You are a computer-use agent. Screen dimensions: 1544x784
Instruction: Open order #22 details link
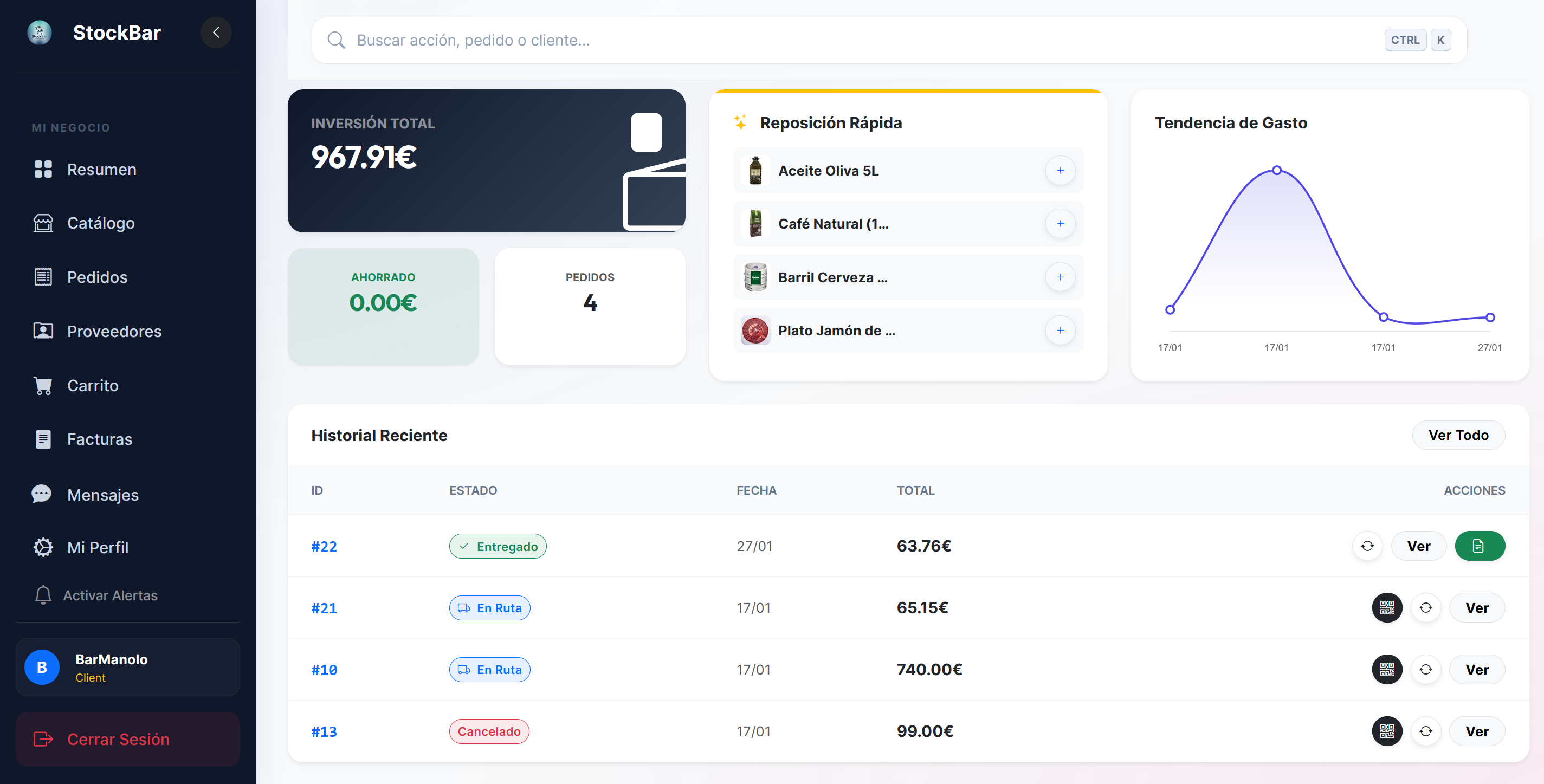[x=324, y=546]
